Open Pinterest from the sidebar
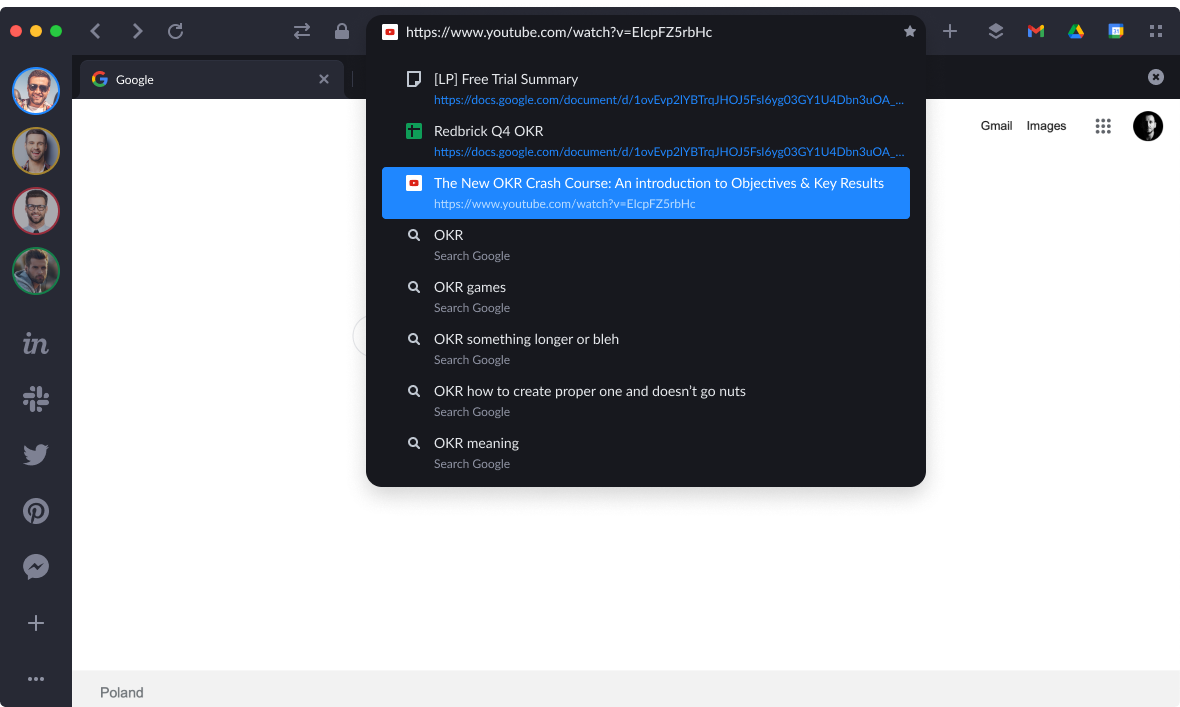1180x707 pixels. click(36, 511)
